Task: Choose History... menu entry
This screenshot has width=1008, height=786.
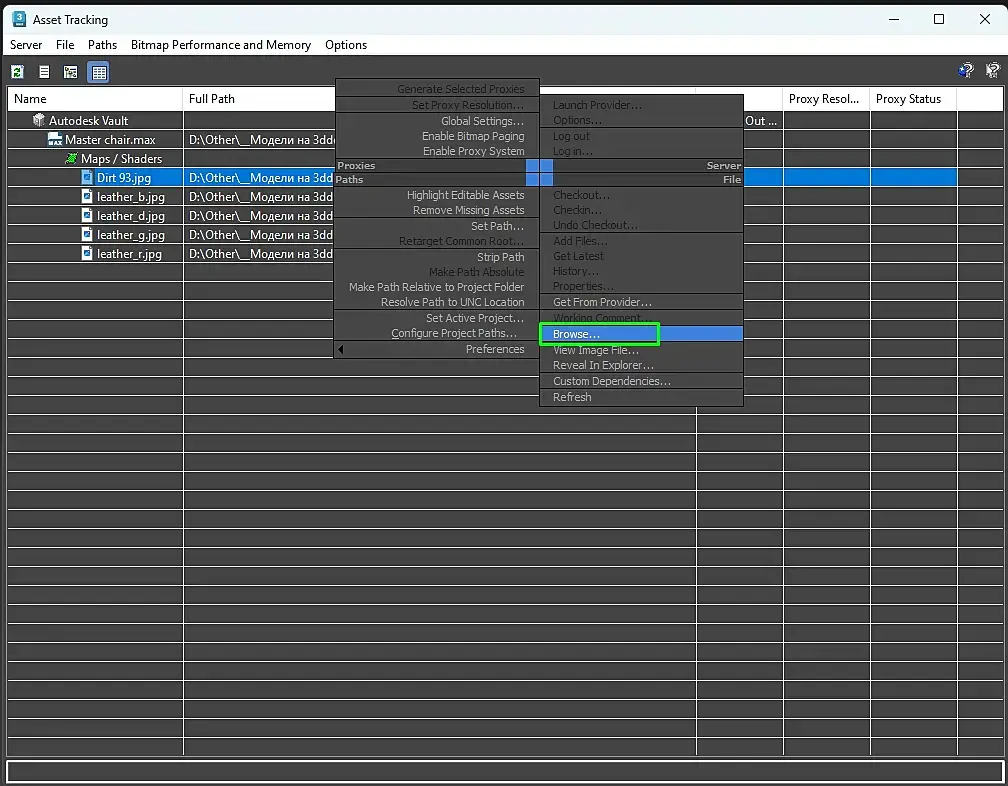Action: 641,271
